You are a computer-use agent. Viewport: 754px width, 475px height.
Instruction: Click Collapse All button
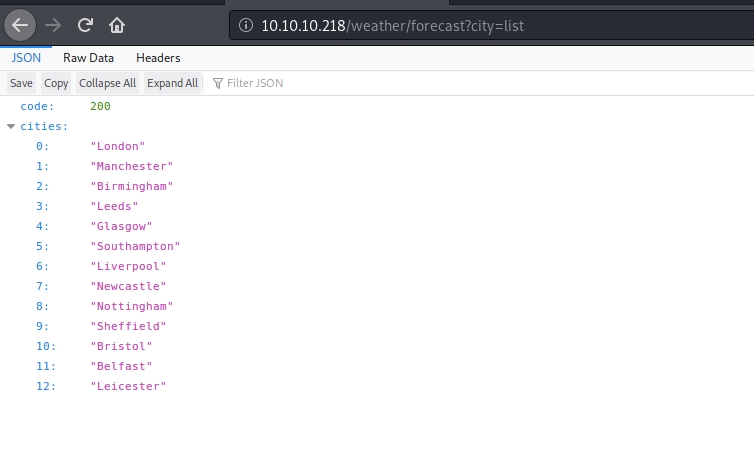click(x=107, y=83)
